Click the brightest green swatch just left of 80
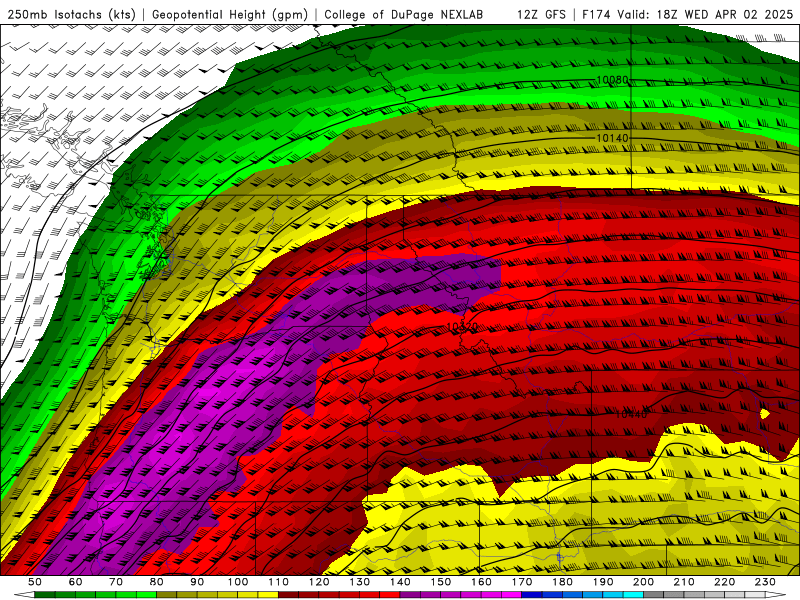Image resolution: width=800 pixels, height=600 pixels. [x=146, y=595]
